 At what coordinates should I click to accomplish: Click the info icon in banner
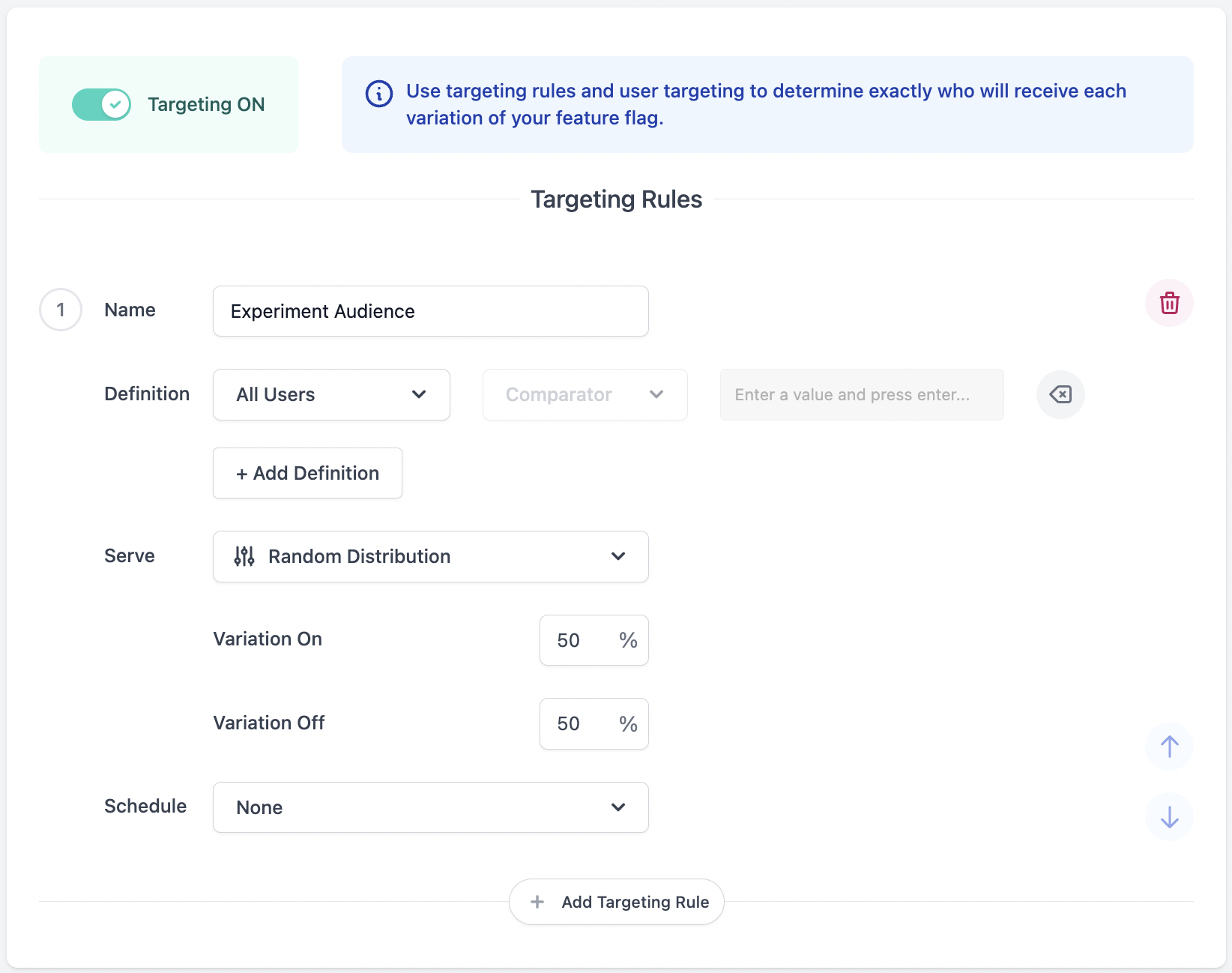[x=378, y=94]
